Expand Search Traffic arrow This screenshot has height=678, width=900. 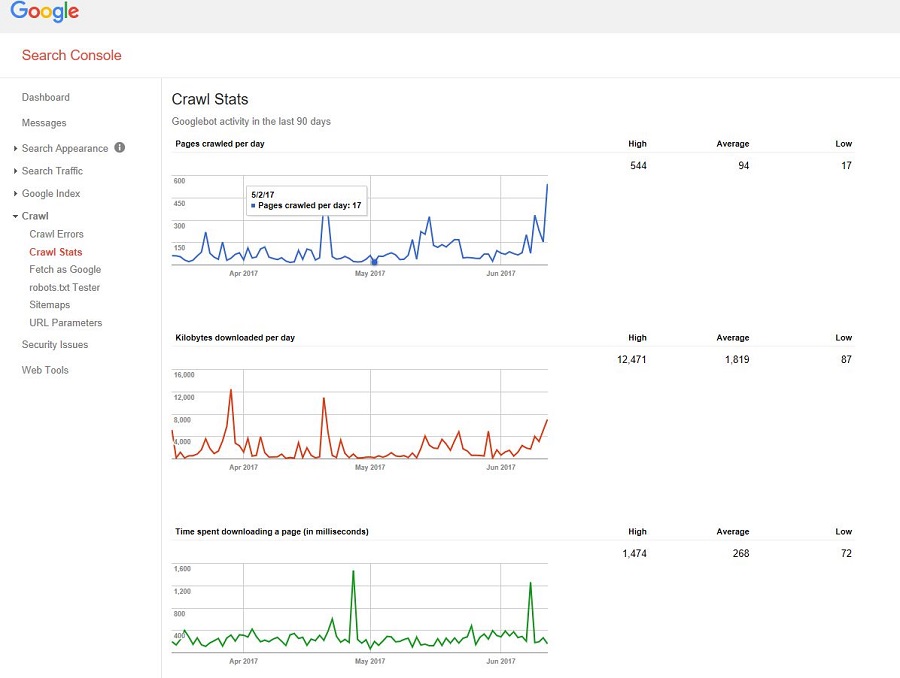point(15,171)
